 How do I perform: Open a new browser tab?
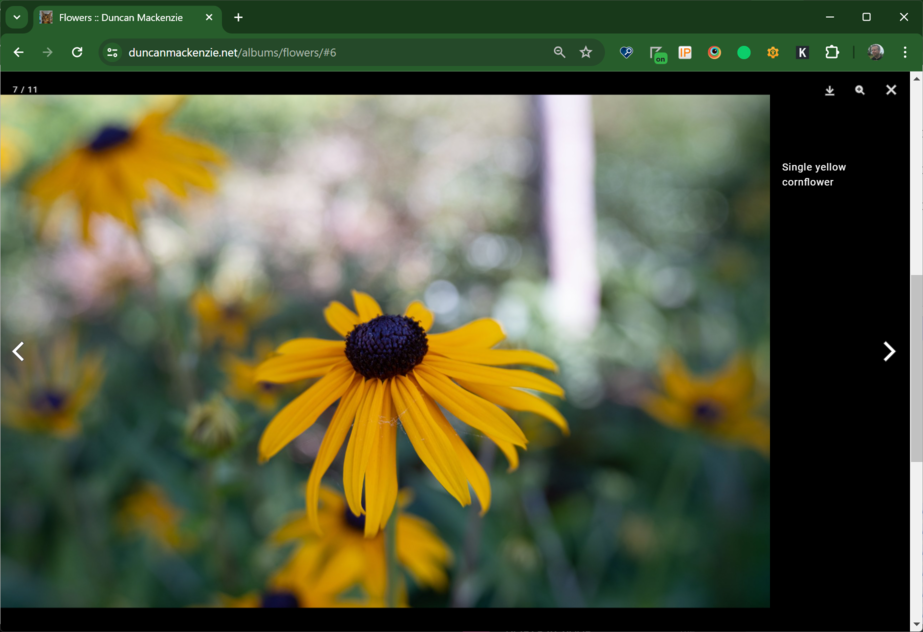[x=238, y=18]
